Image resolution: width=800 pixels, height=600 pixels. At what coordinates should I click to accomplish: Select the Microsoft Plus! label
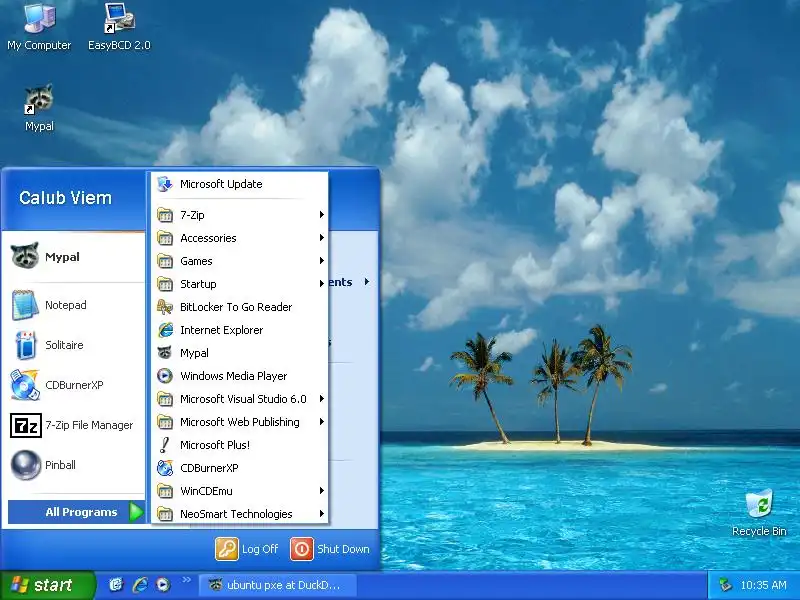point(215,445)
